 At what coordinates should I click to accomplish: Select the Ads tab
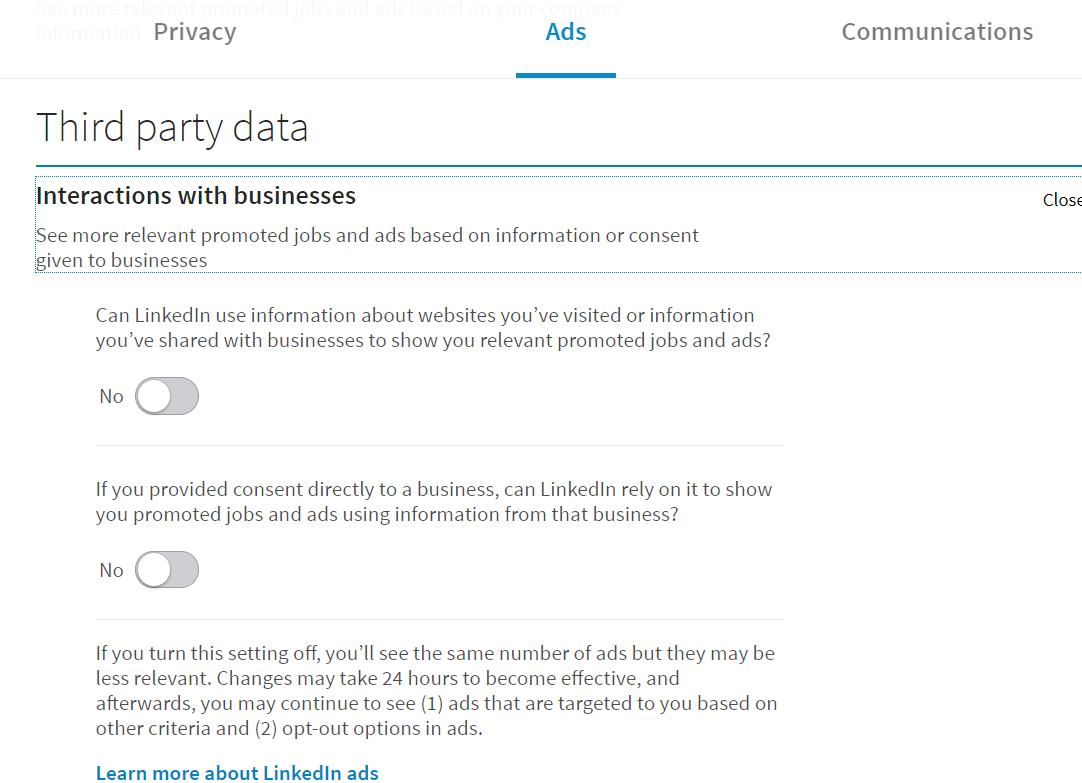point(566,32)
